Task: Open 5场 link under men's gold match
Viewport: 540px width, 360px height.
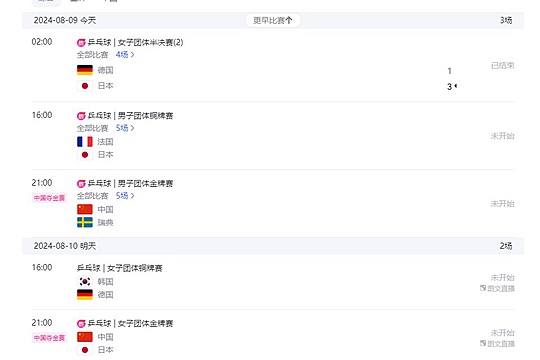Action: pos(125,196)
